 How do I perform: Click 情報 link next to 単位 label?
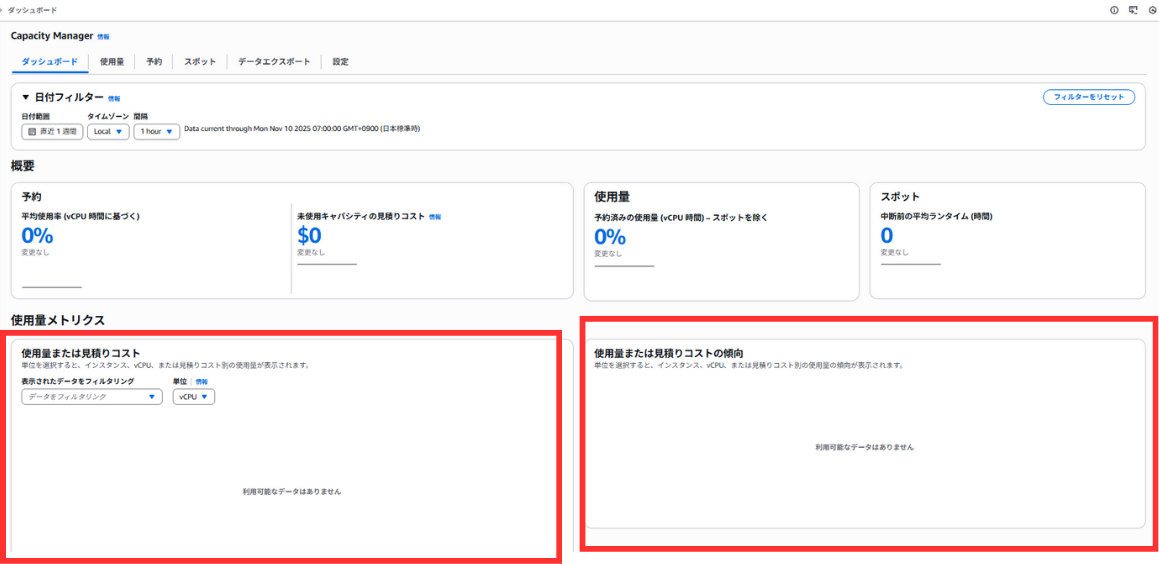(201, 382)
